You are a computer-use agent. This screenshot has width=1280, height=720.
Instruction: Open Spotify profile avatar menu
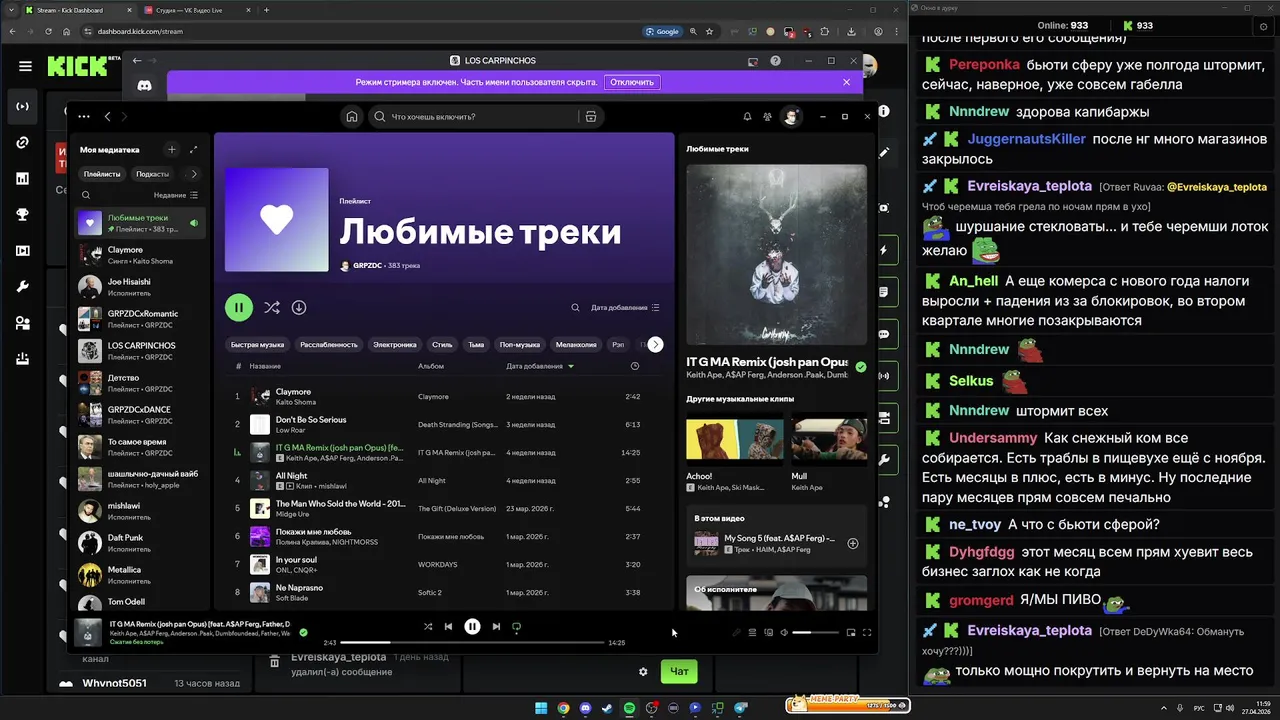(791, 117)
